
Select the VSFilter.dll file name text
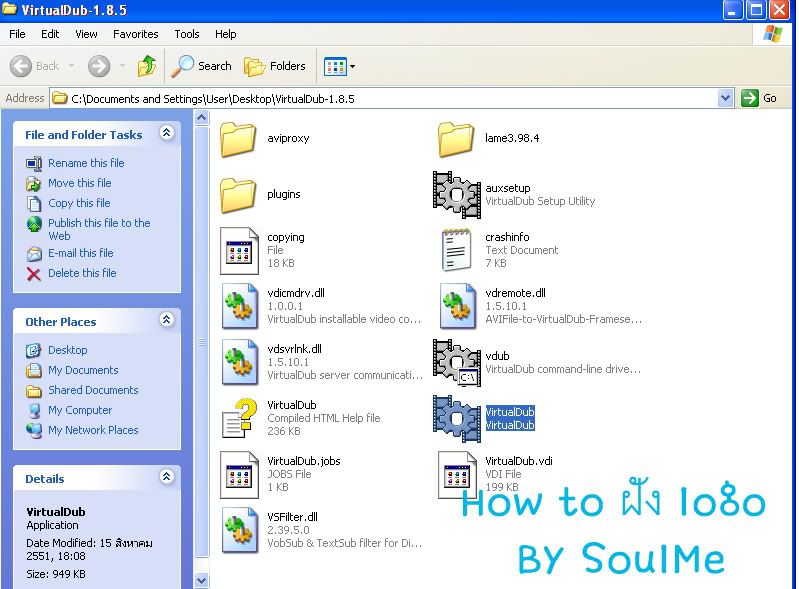pos(292,517)
